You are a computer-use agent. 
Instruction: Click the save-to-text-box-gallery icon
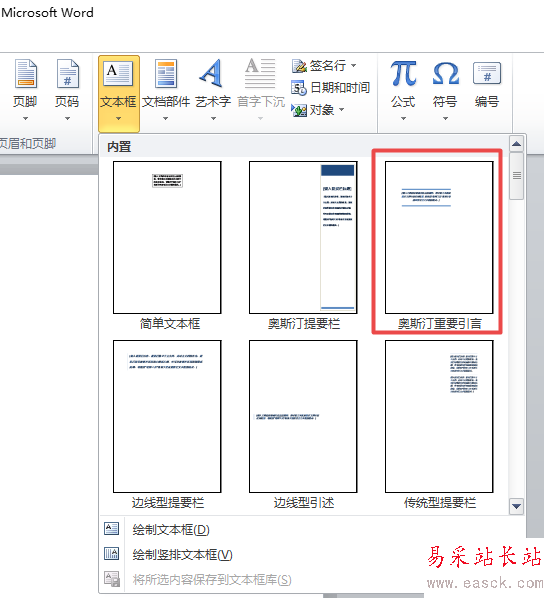tap(112, 579)
